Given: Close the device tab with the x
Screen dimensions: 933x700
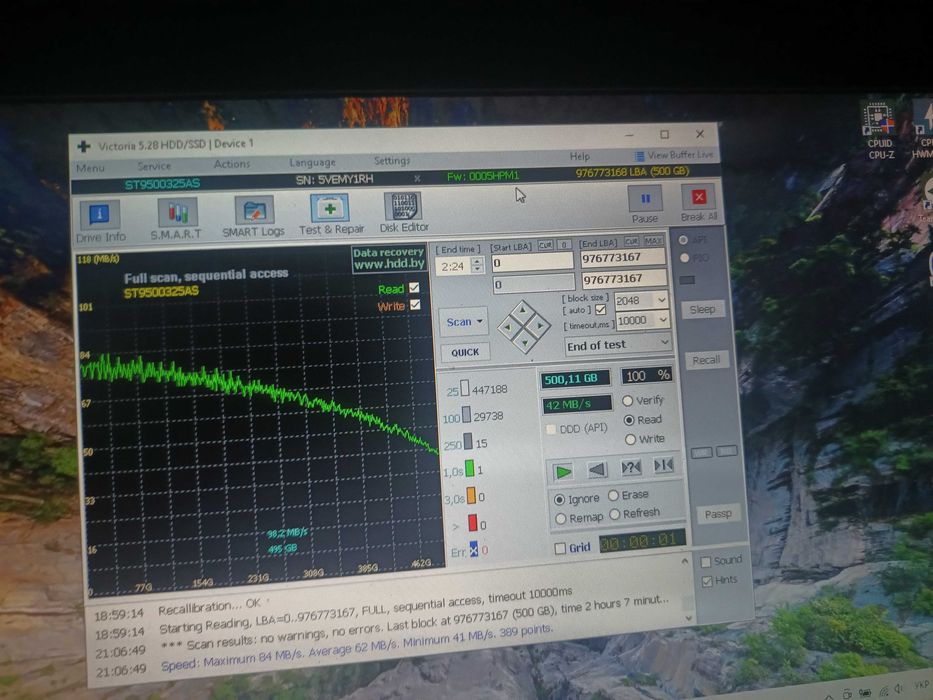Looking at the screenshot, I should pos(417,178).
